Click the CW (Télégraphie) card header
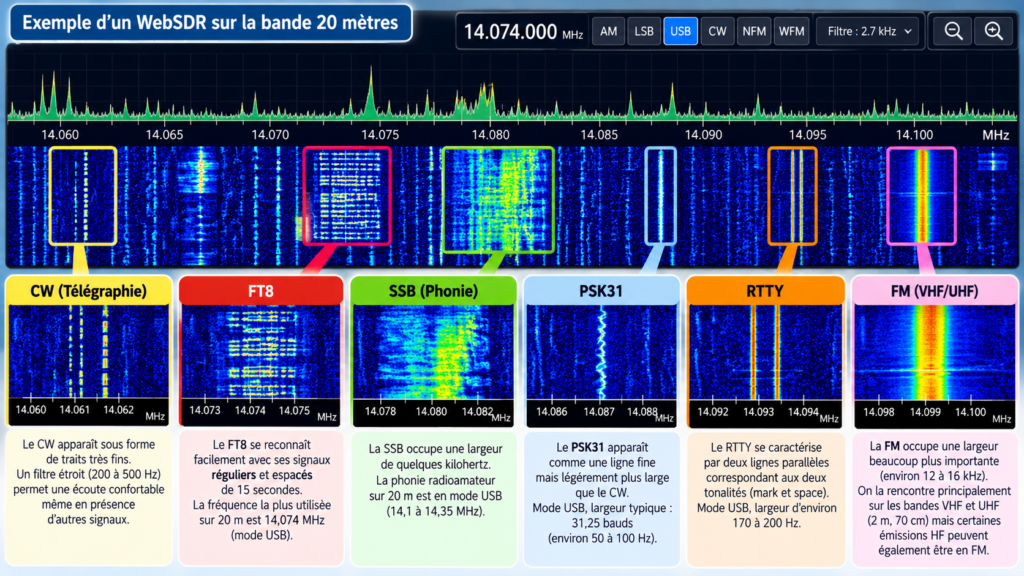 tap(89, 291)
